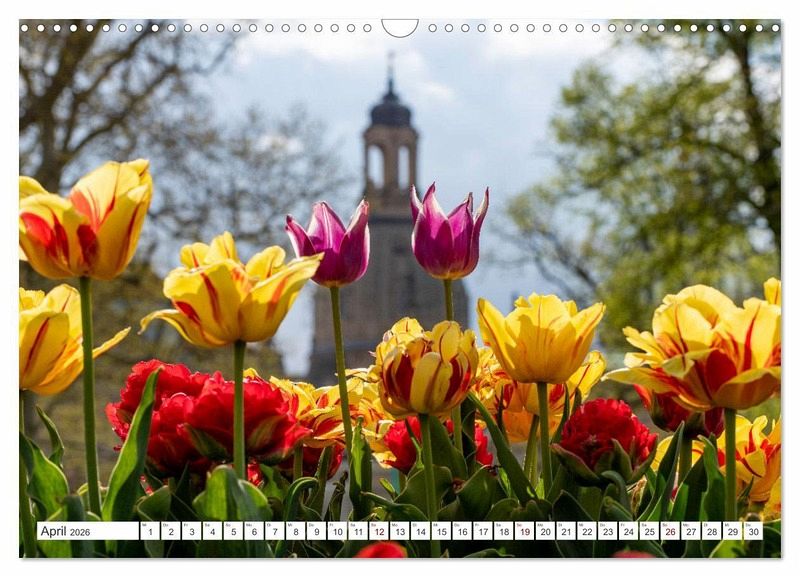Select date 18 in the calendar strip
Image resolution: width=800 pixels, height=577 pixels.
tap(504, 531)
